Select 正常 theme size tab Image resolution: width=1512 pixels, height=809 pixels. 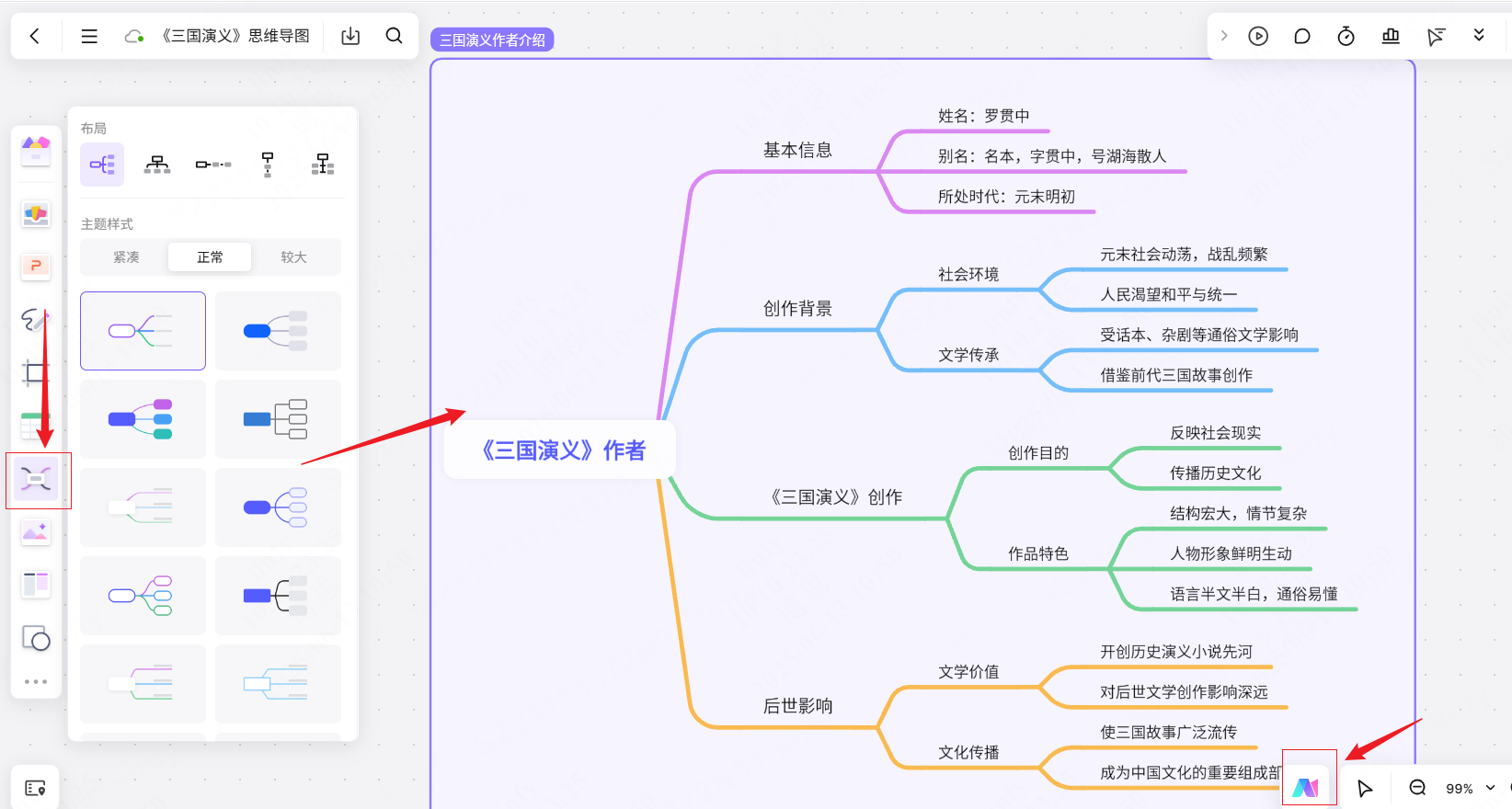click(210, 257)
